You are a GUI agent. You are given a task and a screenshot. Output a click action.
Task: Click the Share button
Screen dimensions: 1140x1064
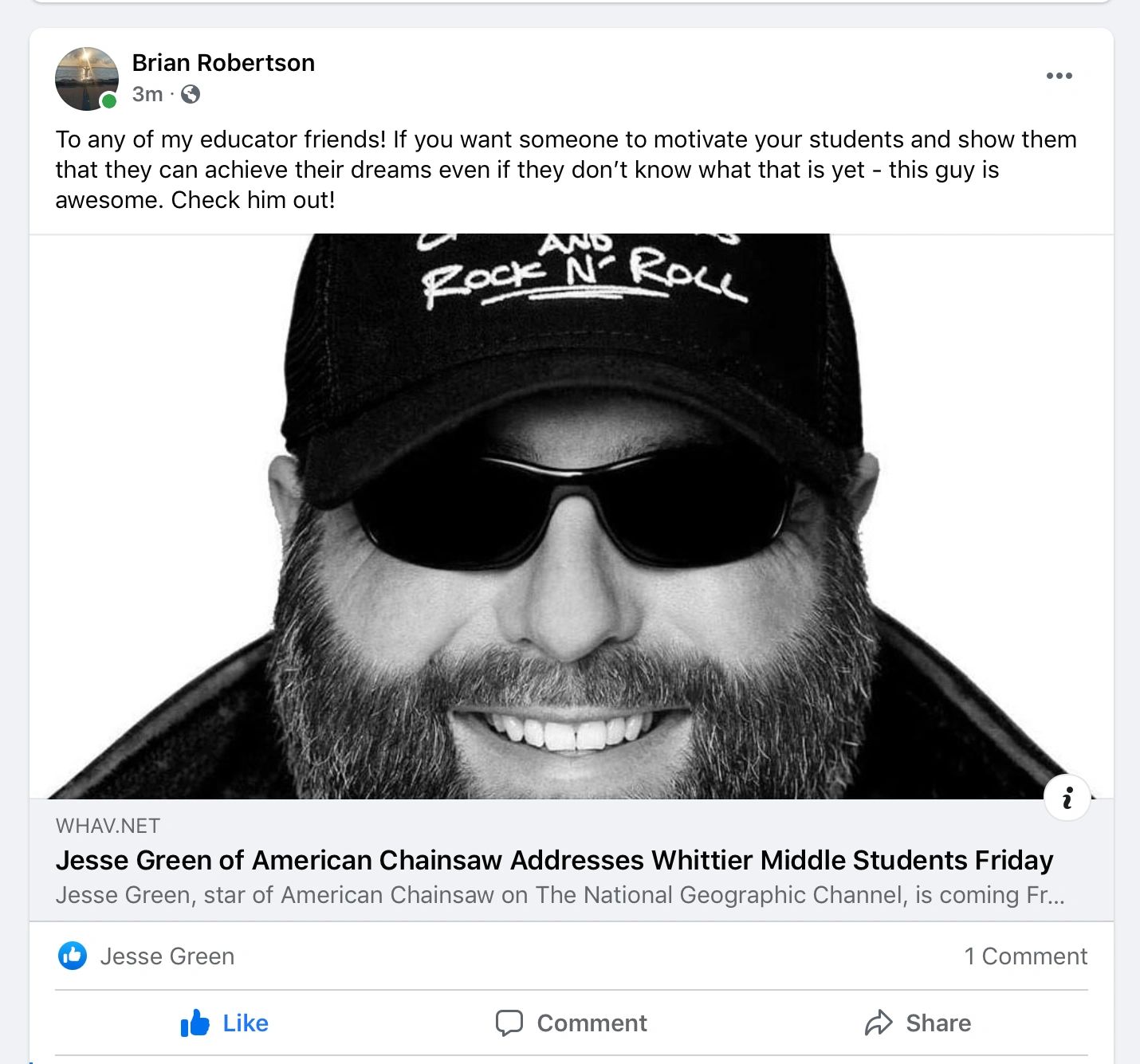click(x=918, y=1023)
